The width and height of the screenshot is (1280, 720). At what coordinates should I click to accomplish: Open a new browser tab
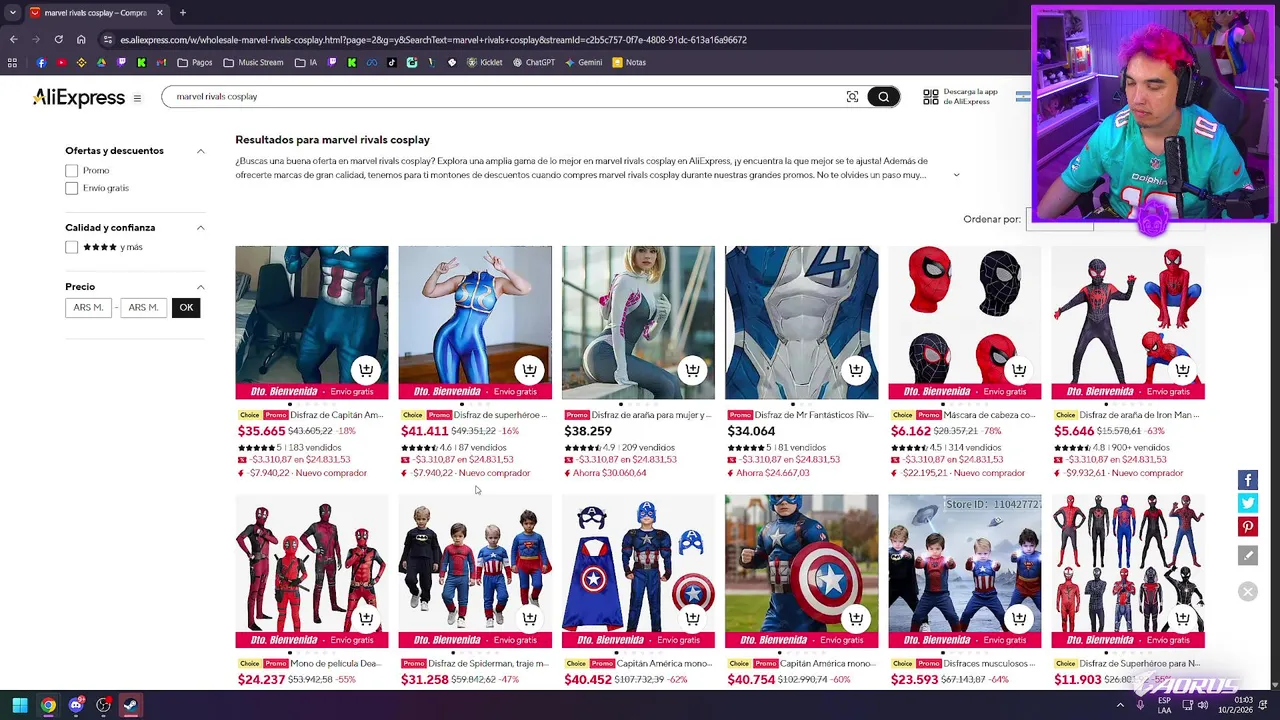tap(183, 13)
